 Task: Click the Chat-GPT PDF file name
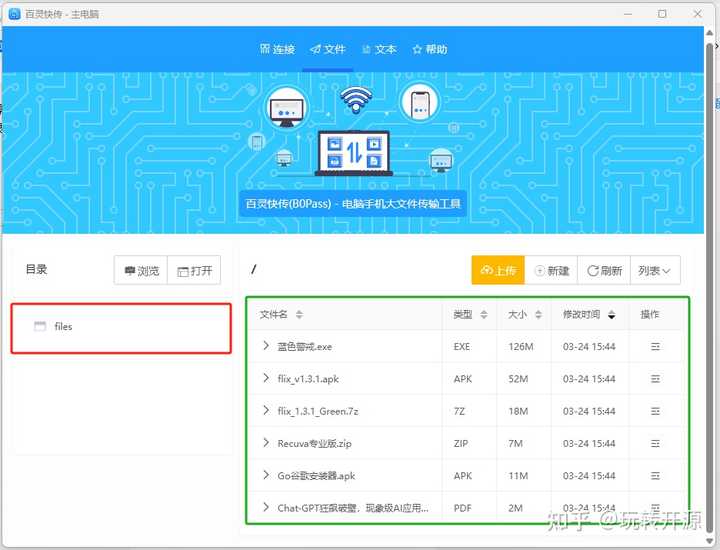point(353,508)
